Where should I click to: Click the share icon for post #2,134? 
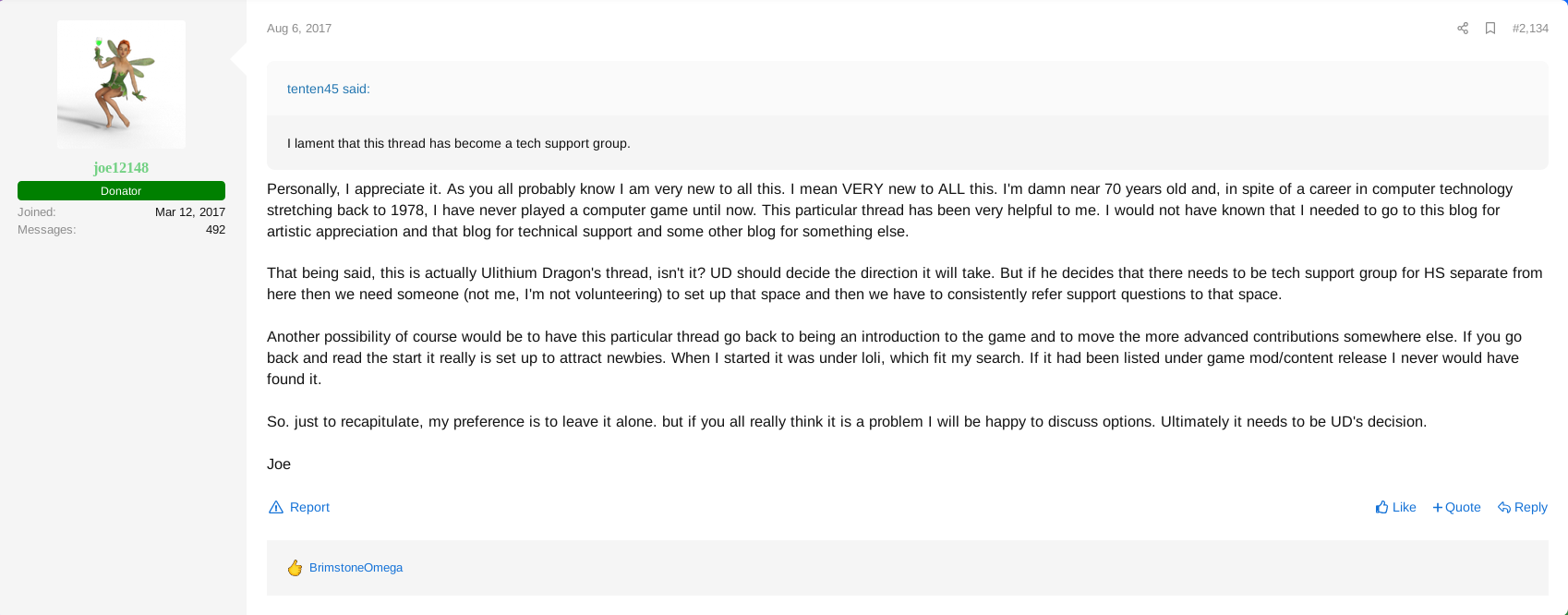[x=1463, y=29]
